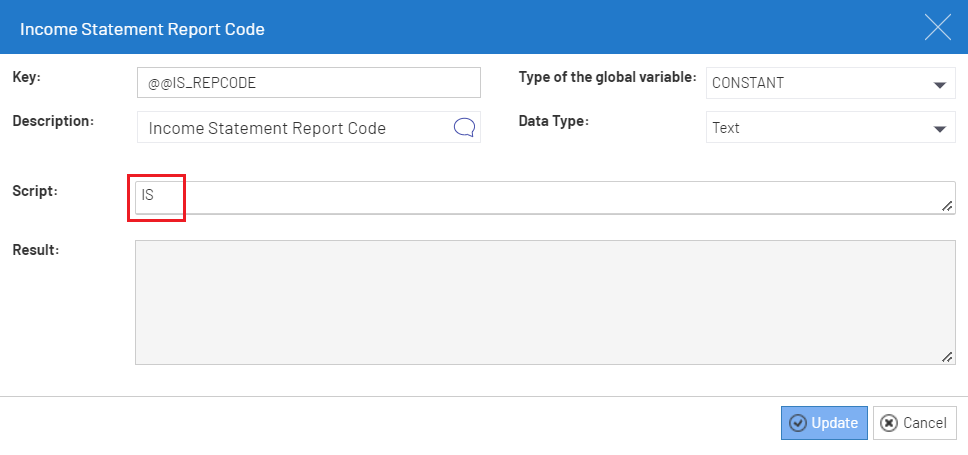Click the checkmark icon on Update

pos(798,423)
